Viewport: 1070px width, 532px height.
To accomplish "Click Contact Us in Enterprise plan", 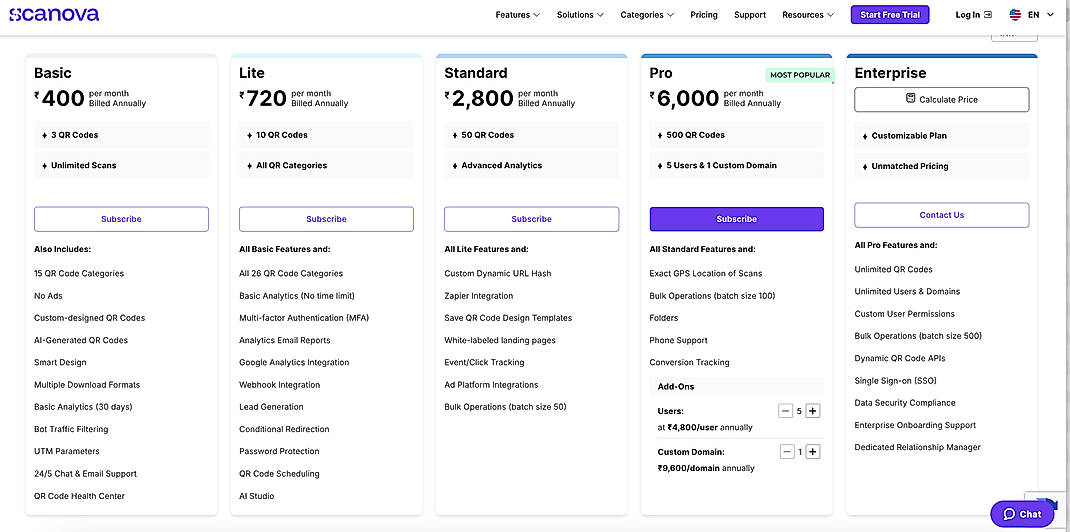I will 942,215.
